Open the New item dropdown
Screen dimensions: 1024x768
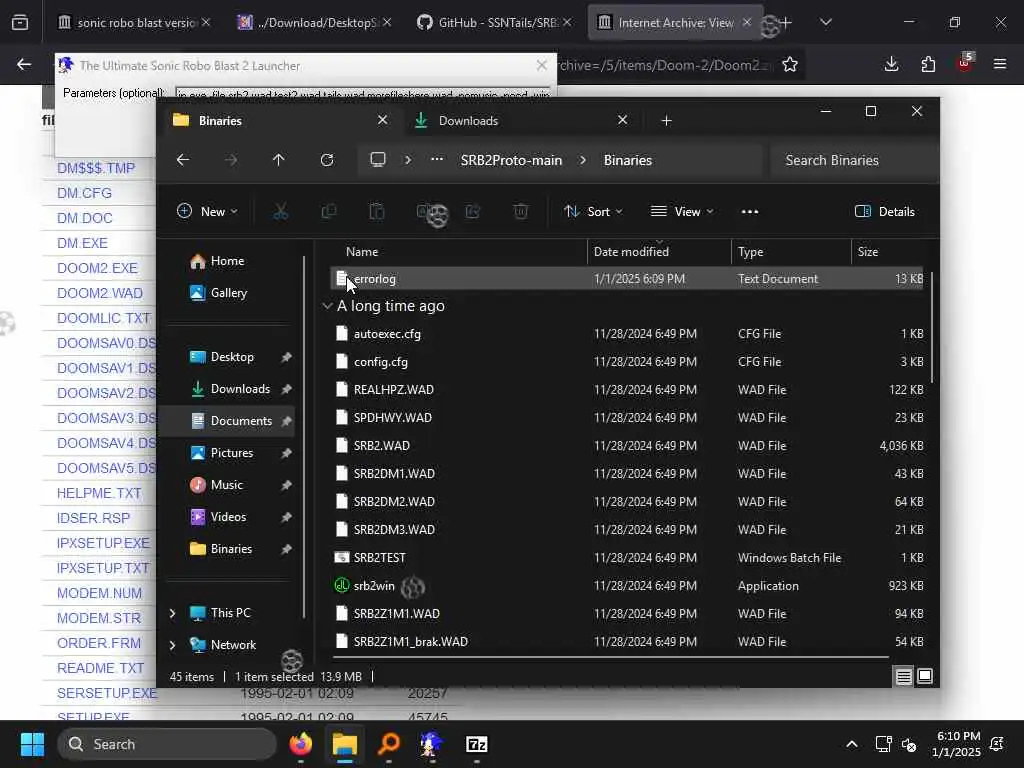208,212
